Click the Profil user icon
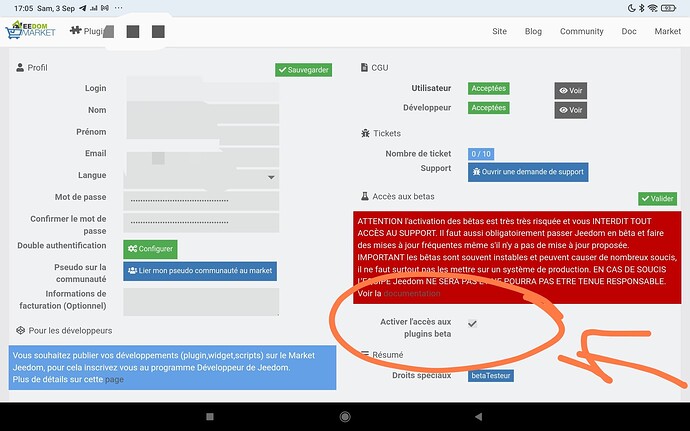The image size is (690, 431). [20, 67]
